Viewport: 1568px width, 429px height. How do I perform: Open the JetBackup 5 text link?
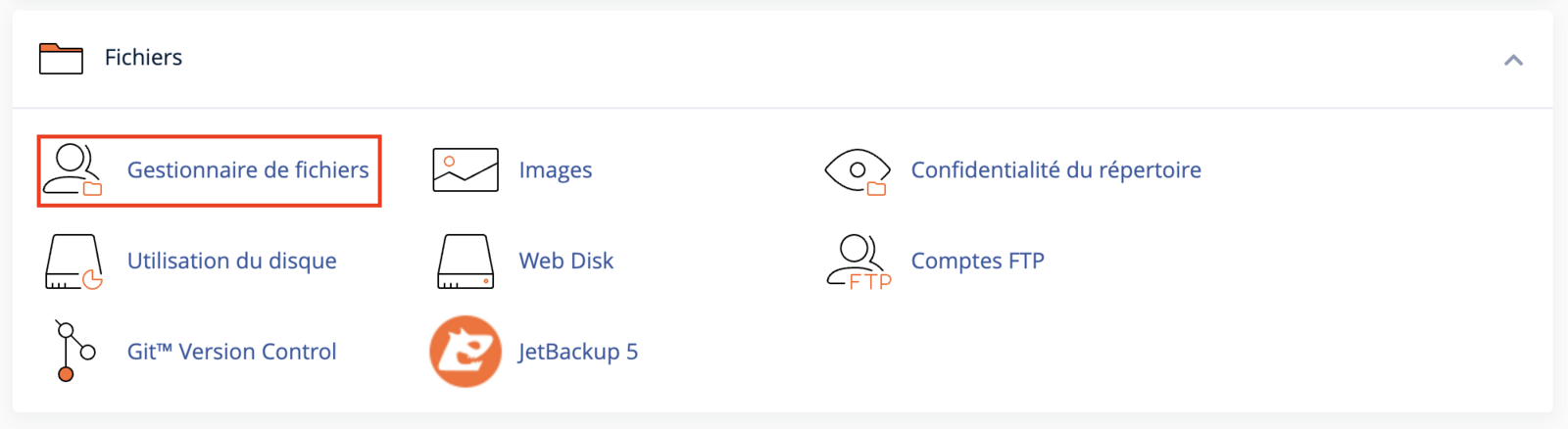[x=578, y=352]
